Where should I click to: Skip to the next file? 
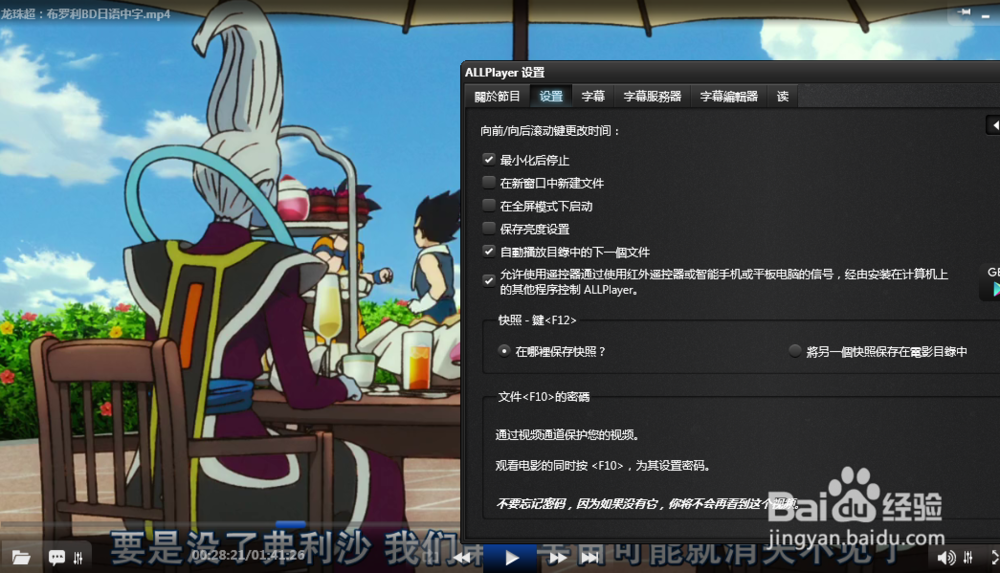click(x=591, y=558)
